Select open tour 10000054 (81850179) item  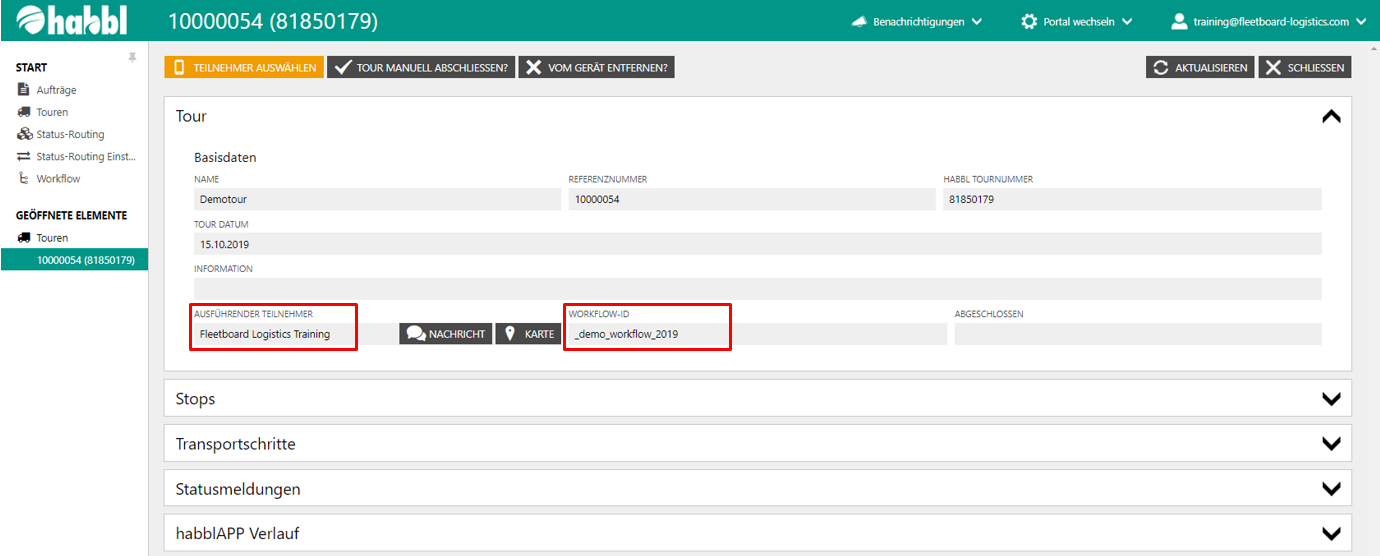85,260
